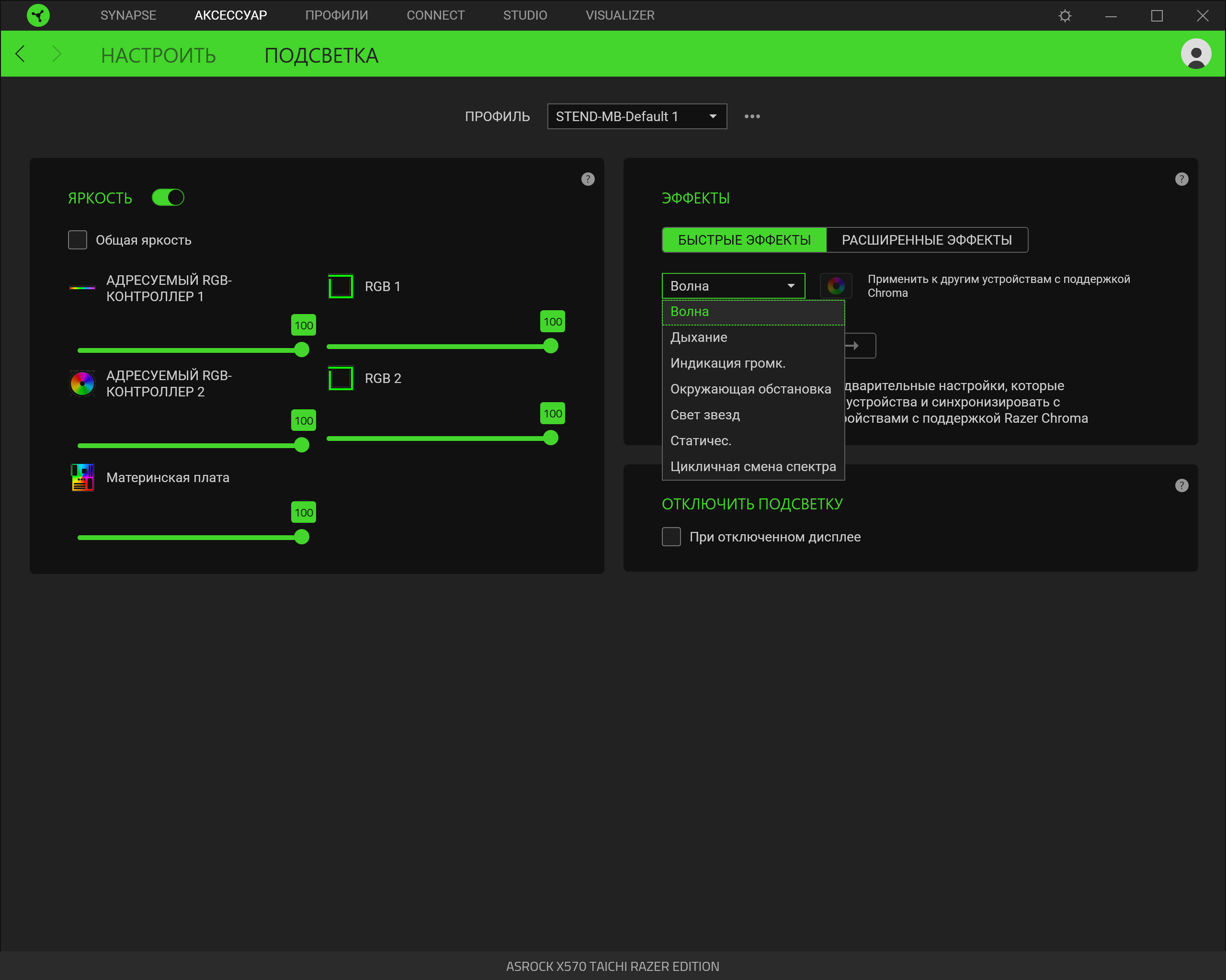Screen dimensions: 1226x980
Task: Open profile options three-dots menu
Action: click(x=752, y=116)
